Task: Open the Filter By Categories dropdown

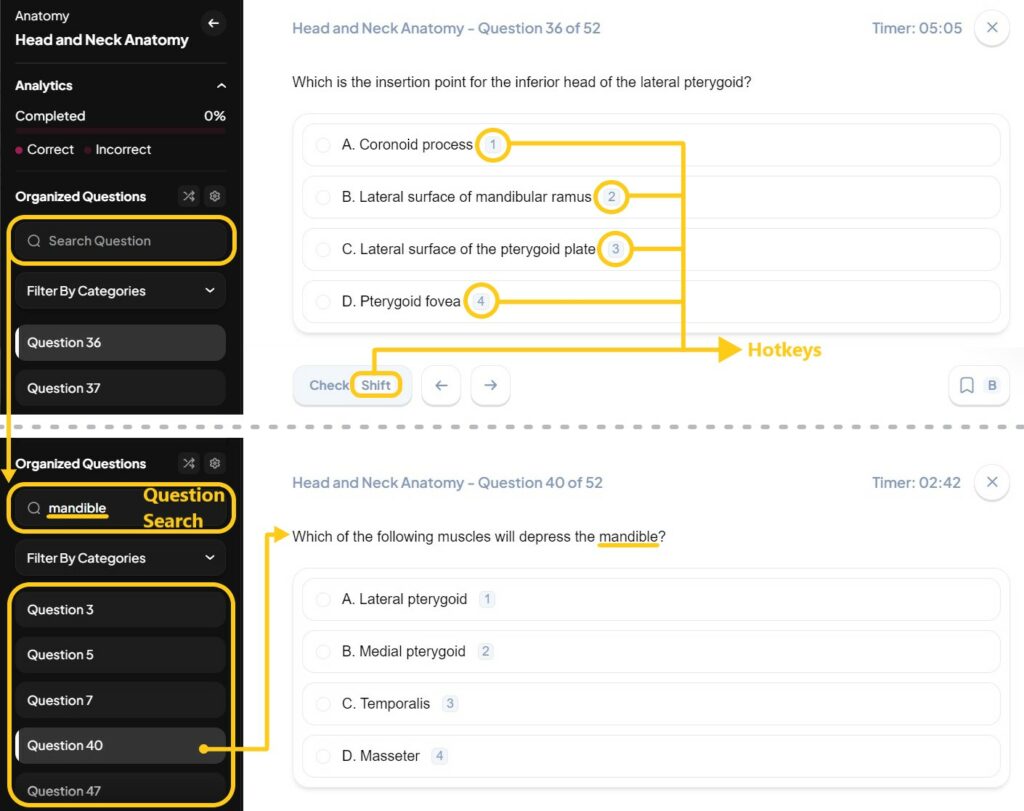Action: (x=120, y=290)
